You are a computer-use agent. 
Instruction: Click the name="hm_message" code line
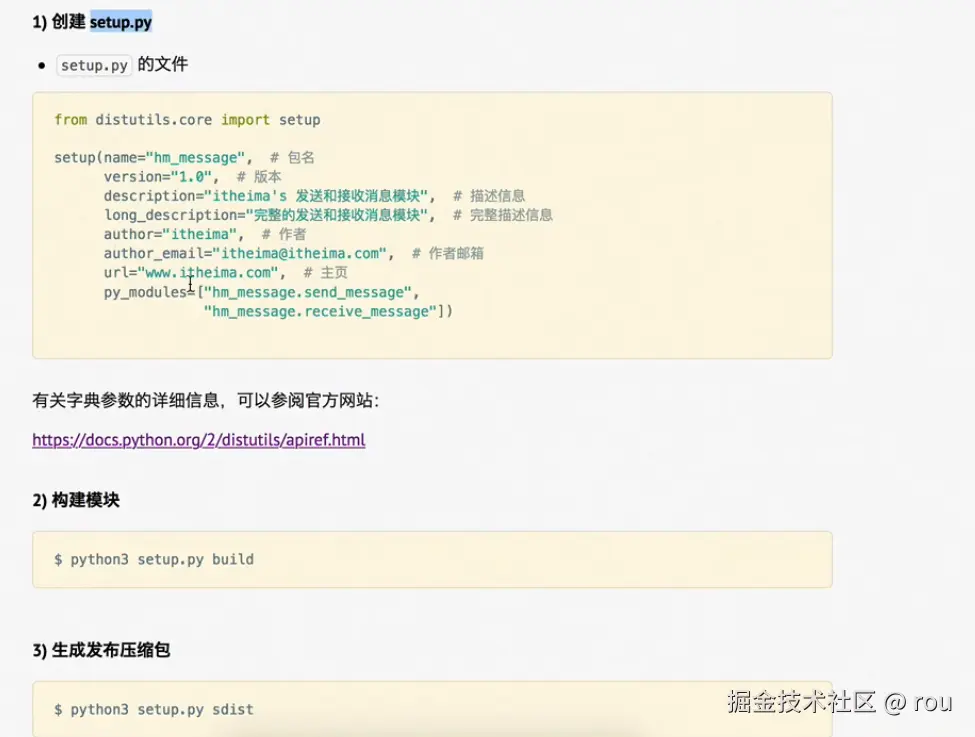[x=184, y=157]
